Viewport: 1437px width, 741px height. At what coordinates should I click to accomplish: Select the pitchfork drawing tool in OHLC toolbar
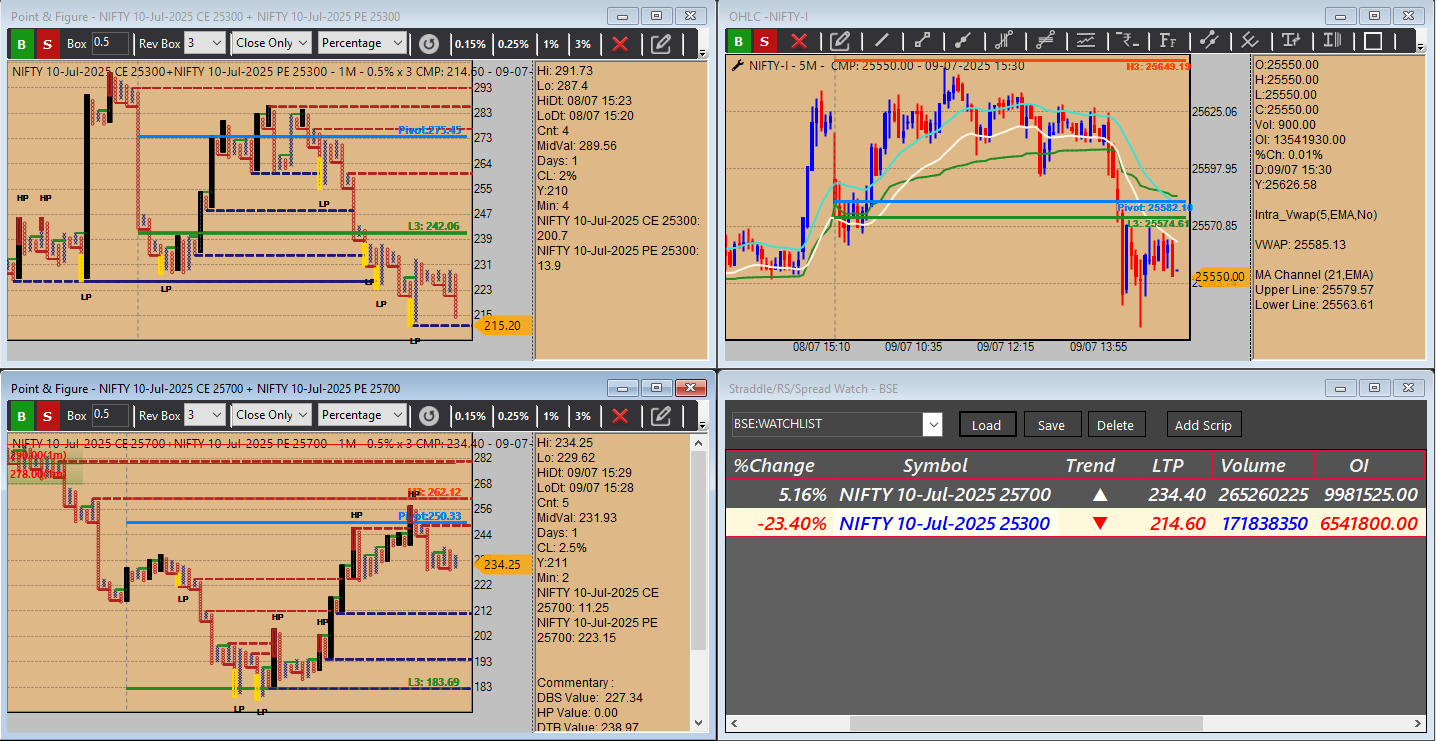point(1004,41)
